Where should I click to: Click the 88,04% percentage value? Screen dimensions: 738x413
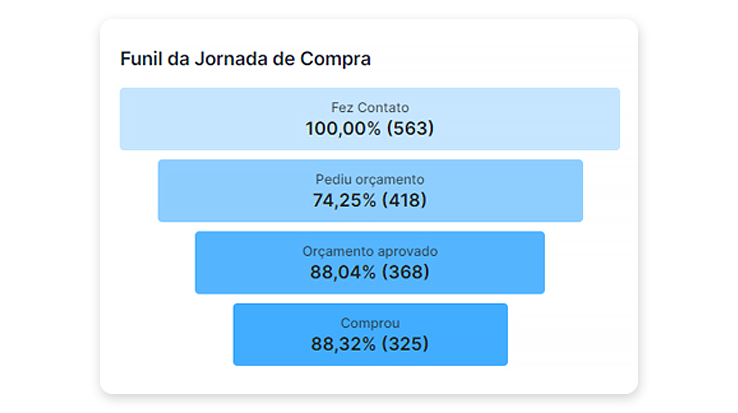(x=345, y=272)
